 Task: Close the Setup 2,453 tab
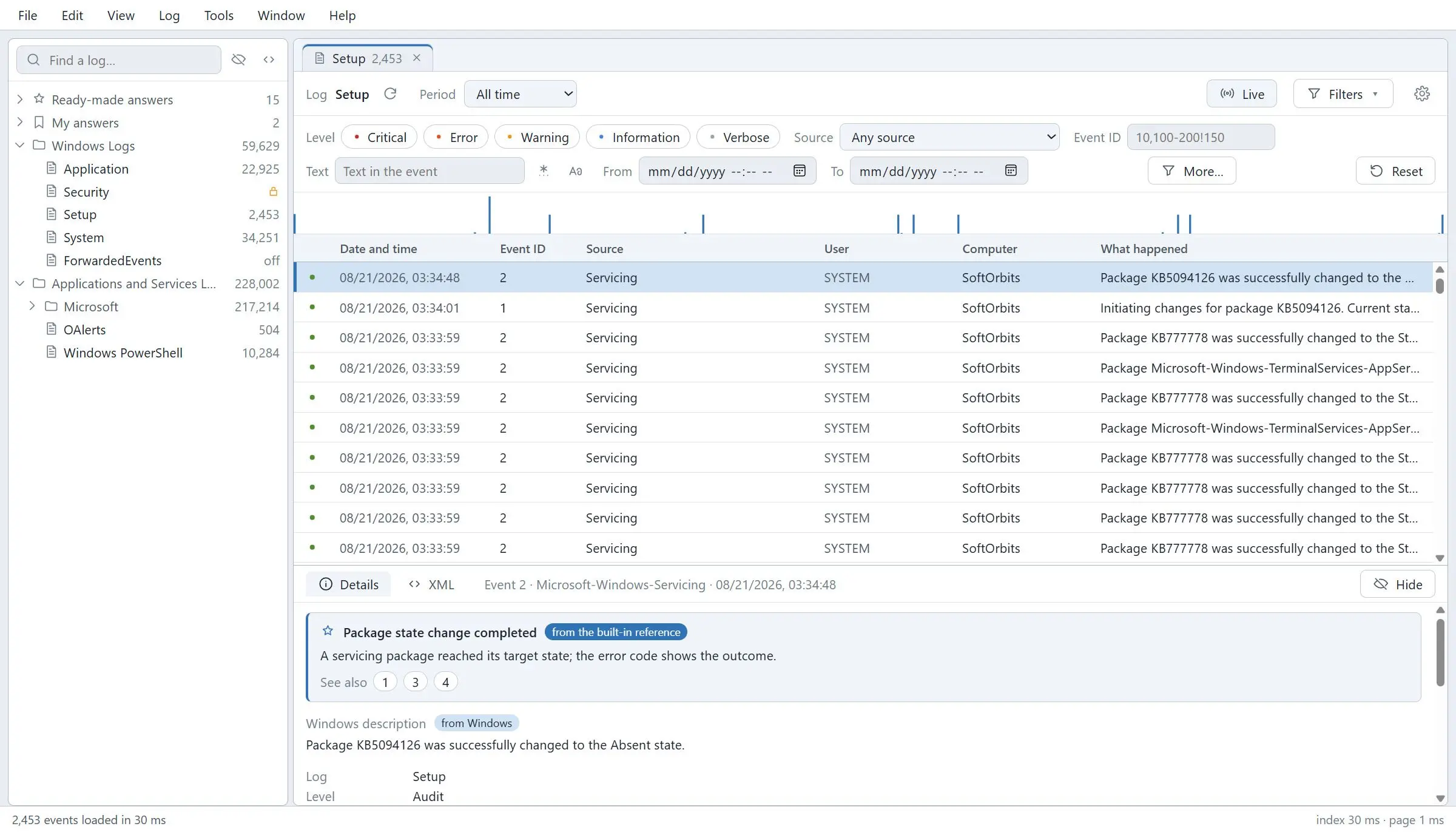point(417,58)
